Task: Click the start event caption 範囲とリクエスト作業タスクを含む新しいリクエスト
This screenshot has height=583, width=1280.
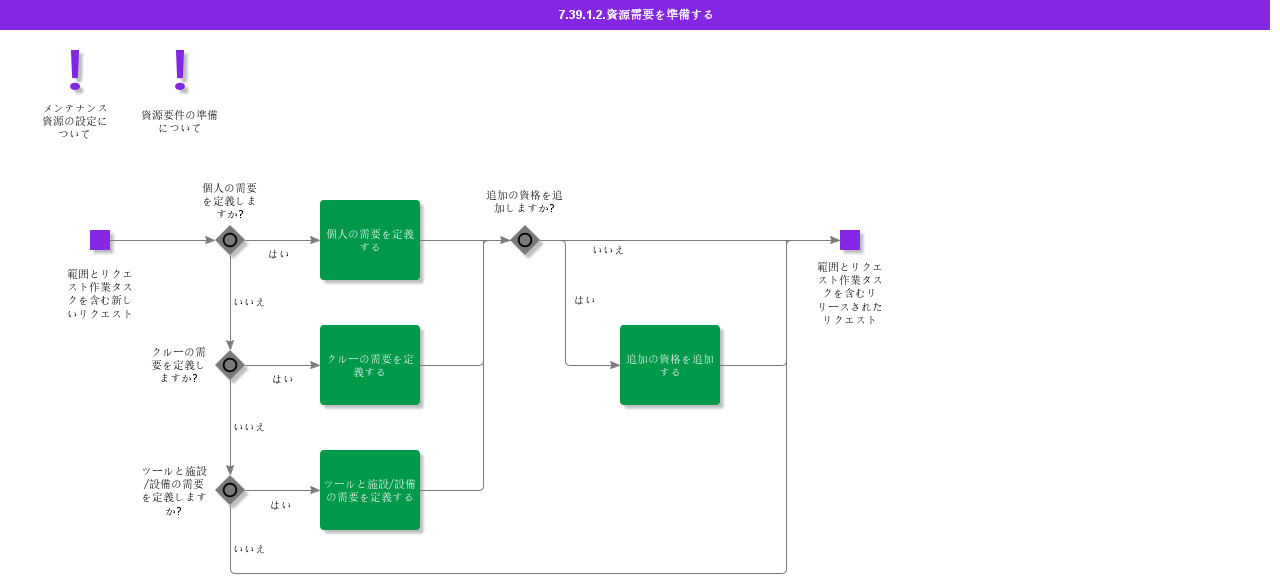Action: 100,293
